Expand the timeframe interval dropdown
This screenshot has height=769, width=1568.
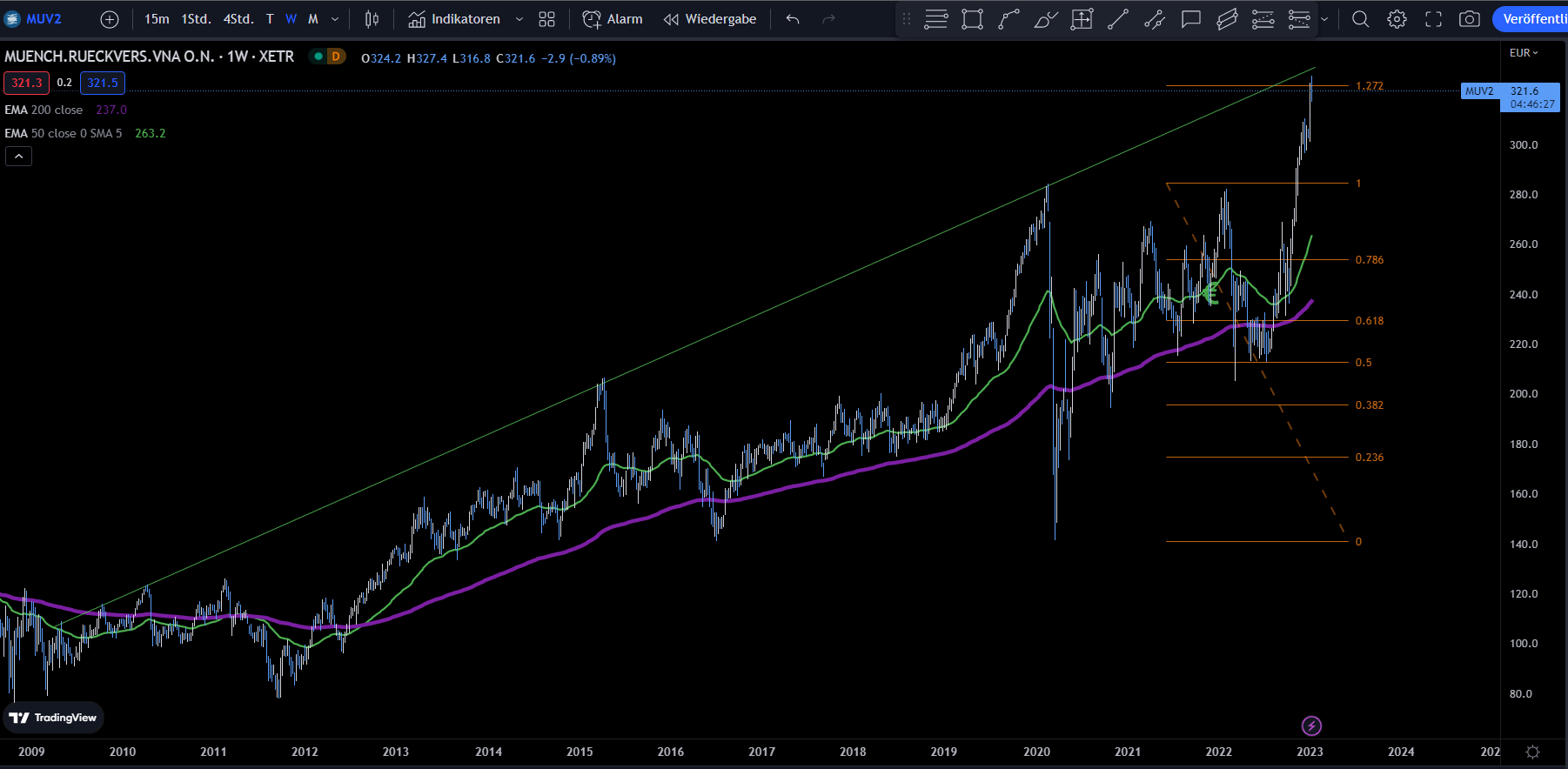click(x=335, y=19)
